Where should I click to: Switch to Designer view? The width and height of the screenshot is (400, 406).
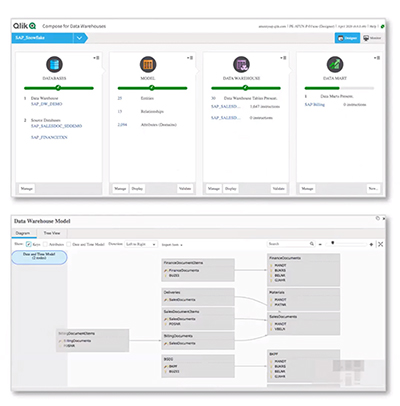(x=347, y=38)
